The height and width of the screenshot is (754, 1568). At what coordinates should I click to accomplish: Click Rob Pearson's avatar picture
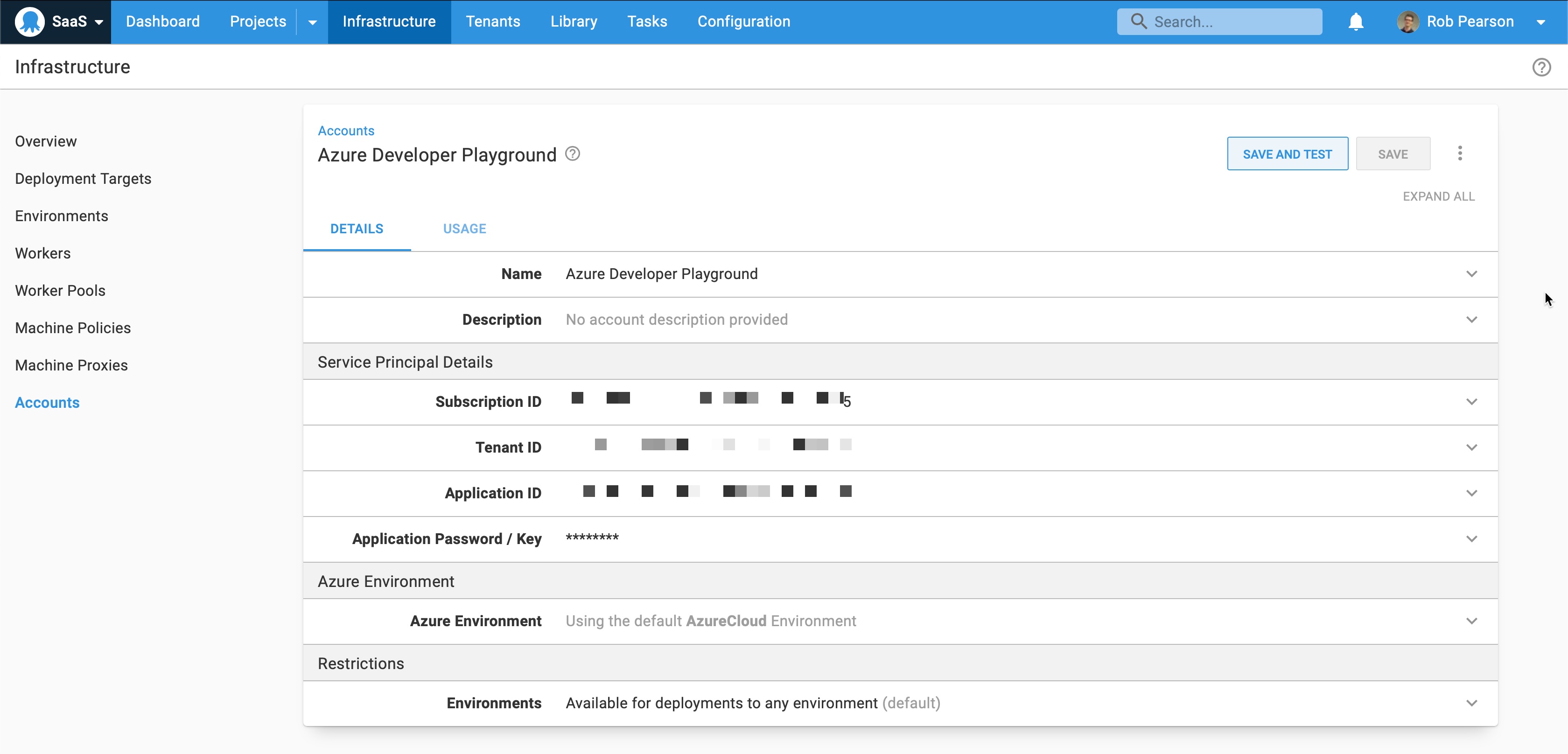coord(1408,21)
